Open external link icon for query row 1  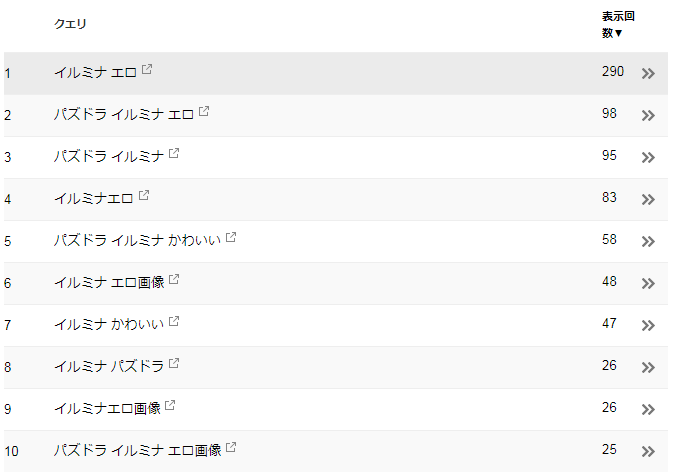point(147,69)
